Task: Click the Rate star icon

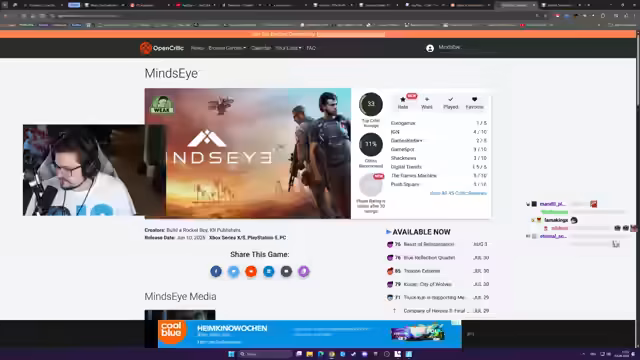Action: (403, 99)
